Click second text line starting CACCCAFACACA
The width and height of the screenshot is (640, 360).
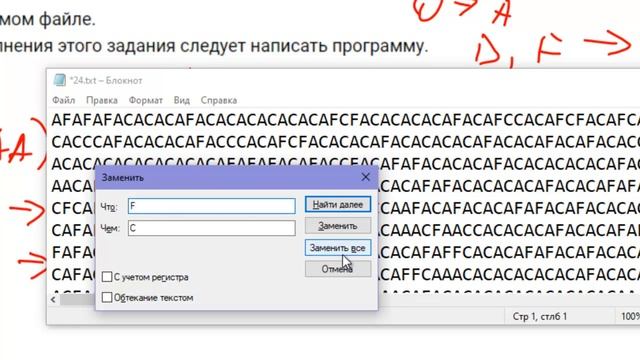click(345, 142)
